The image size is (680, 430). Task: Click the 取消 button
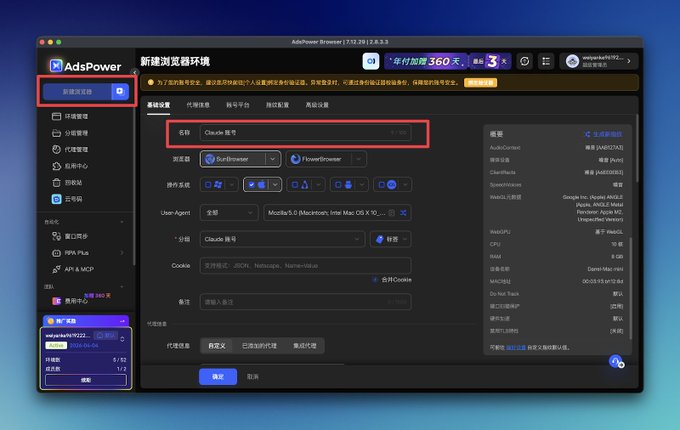pos(253,377)
